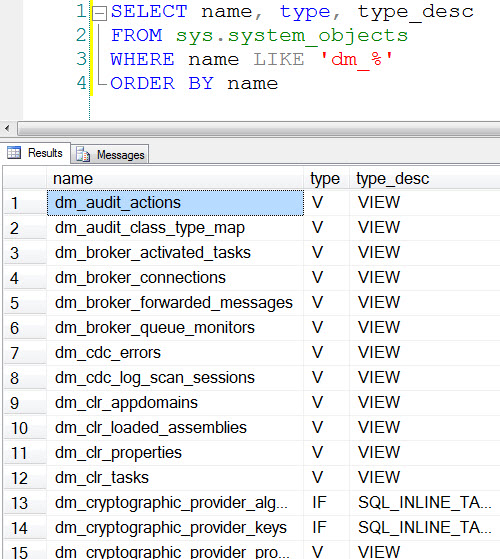
Task: Open the Messages tab
Action: [110, 154]
